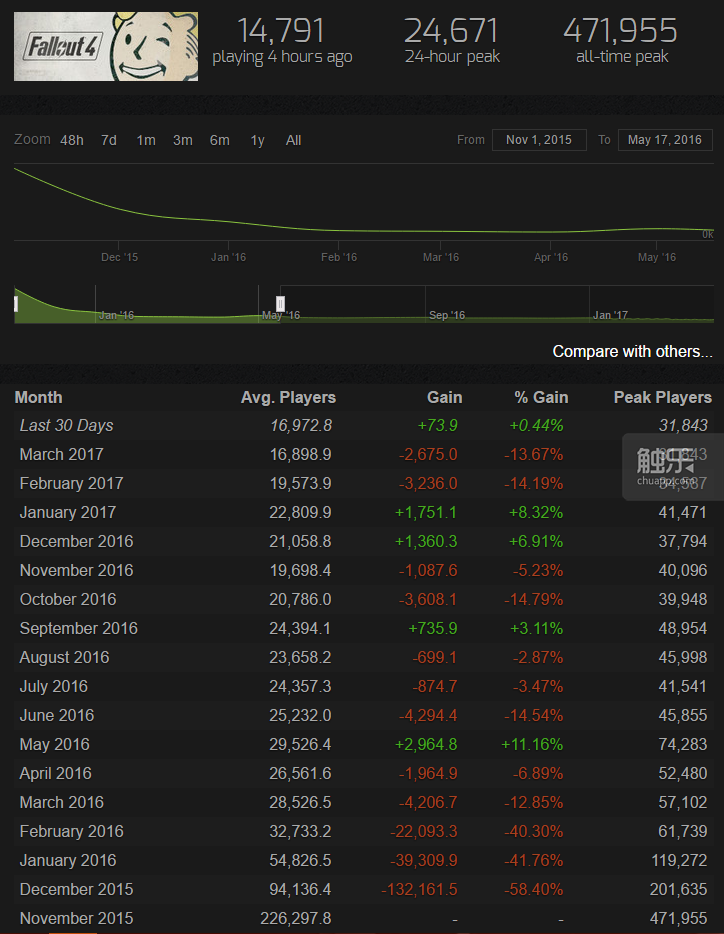Click the Month column header
Image resolution: width=724 pixels, height=934 pixels.
point(38,397)
